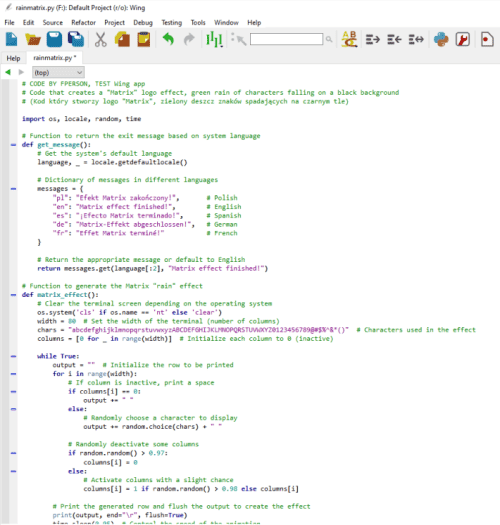Open the Refactor menu

coord(83,22)
